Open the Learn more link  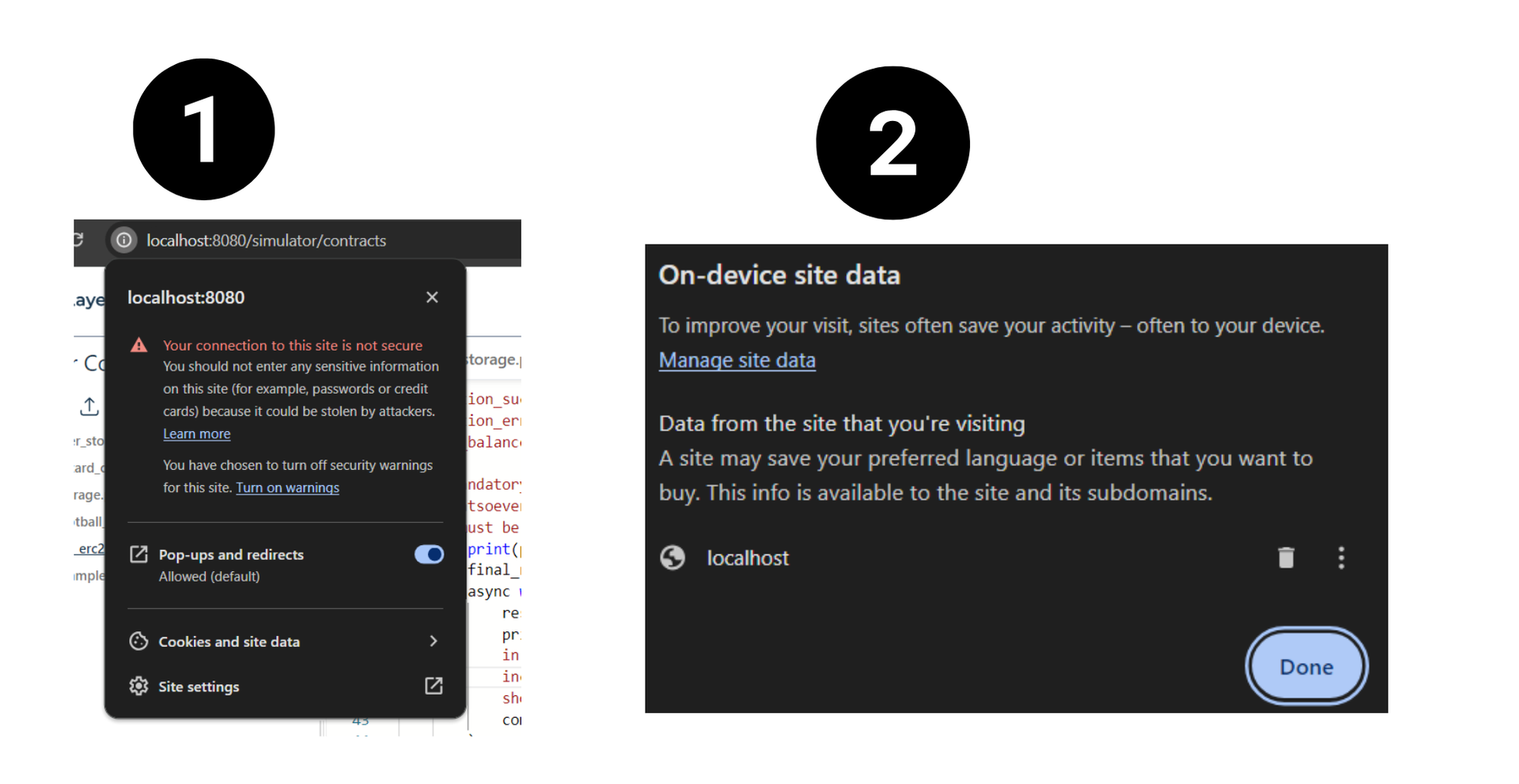196,434
